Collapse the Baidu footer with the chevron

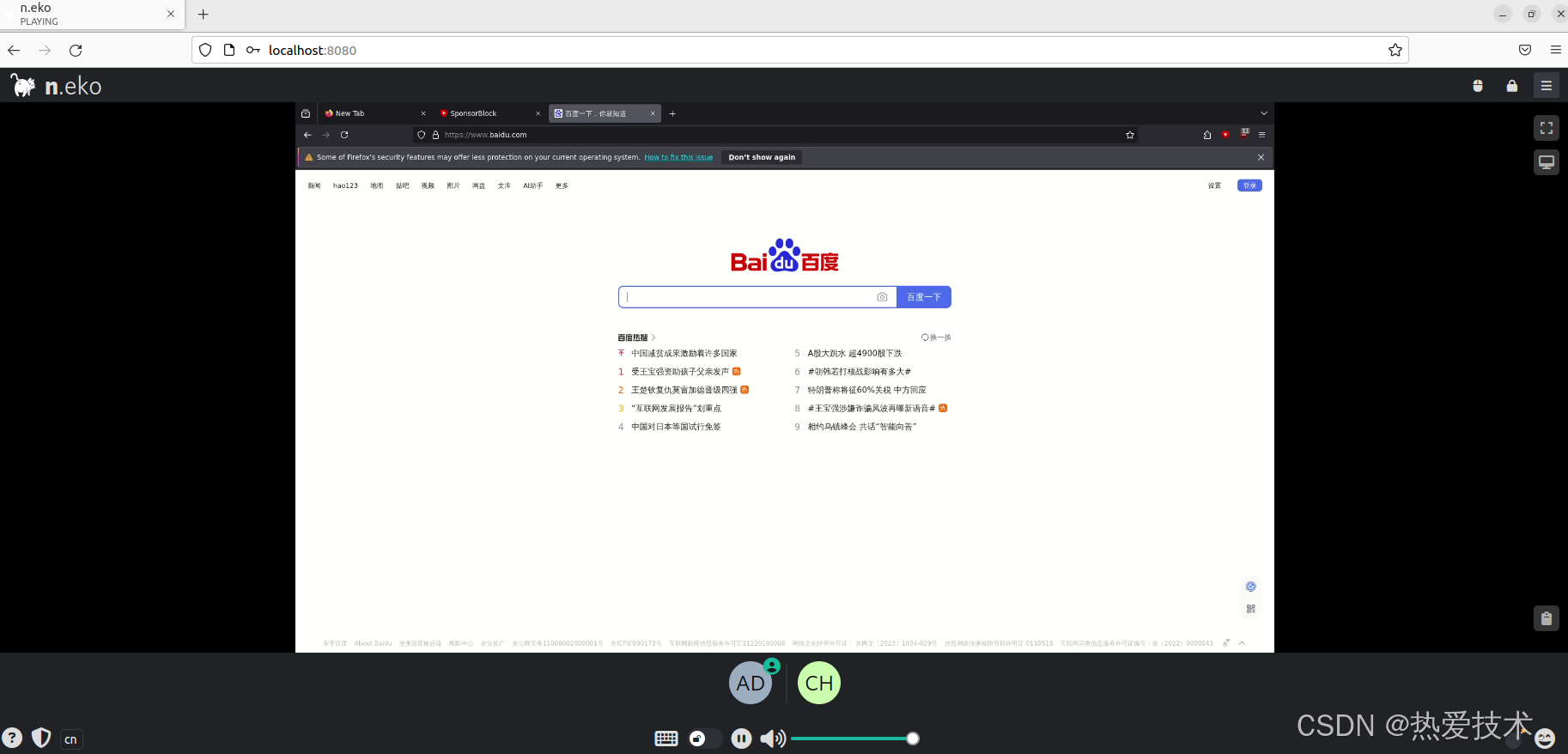(x=1242, y=643)
